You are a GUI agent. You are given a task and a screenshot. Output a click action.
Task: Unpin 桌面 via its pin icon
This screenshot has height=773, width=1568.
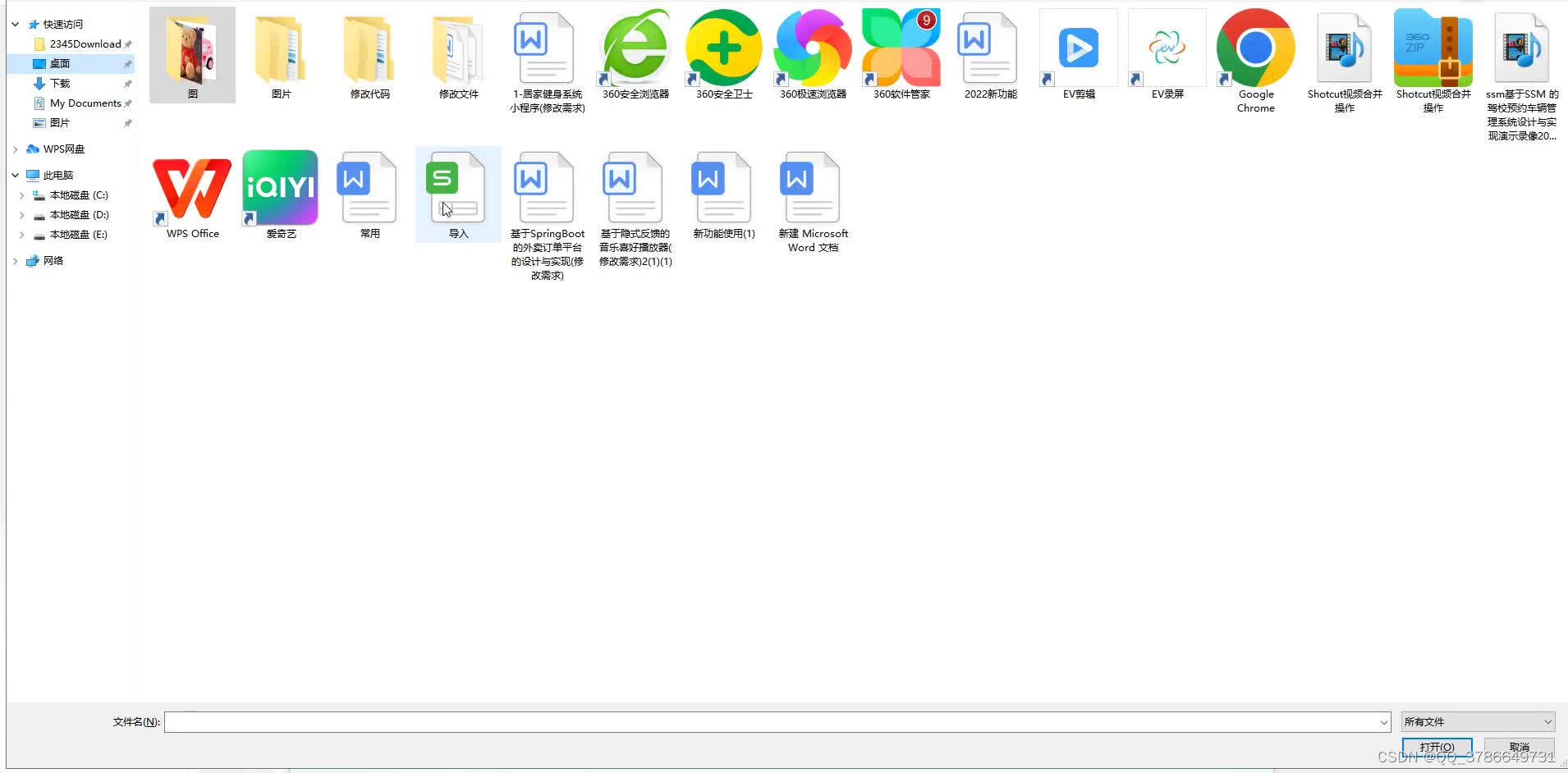click(x=127, y=64)
